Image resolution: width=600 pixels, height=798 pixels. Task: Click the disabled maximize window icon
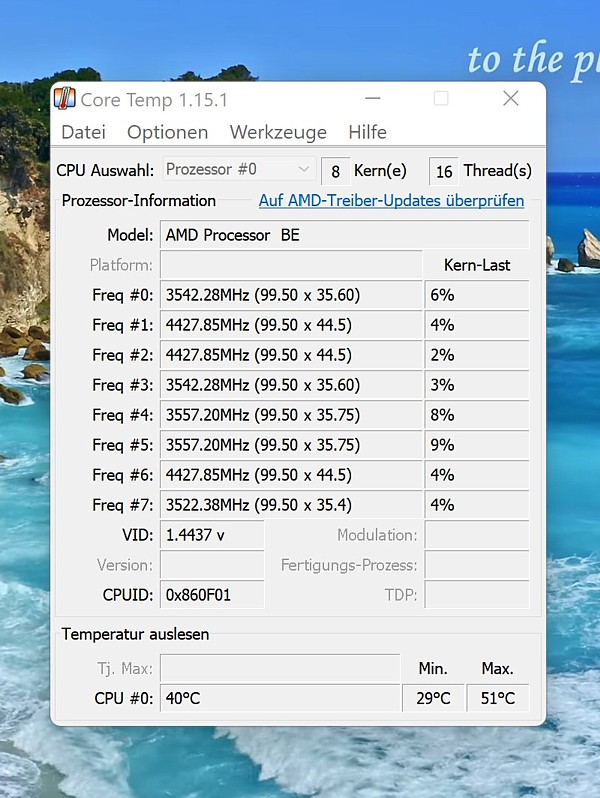coord(441,98)
